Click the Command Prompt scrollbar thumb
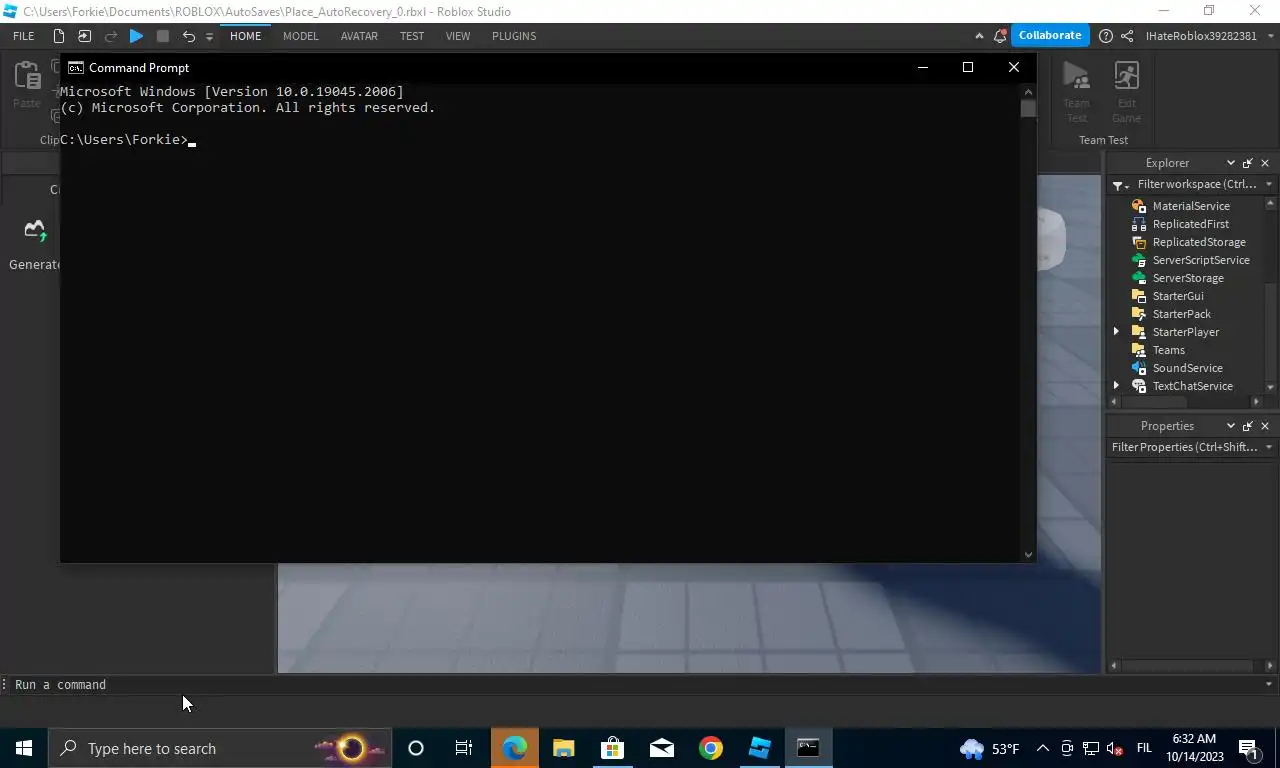 click(1028, 108)
